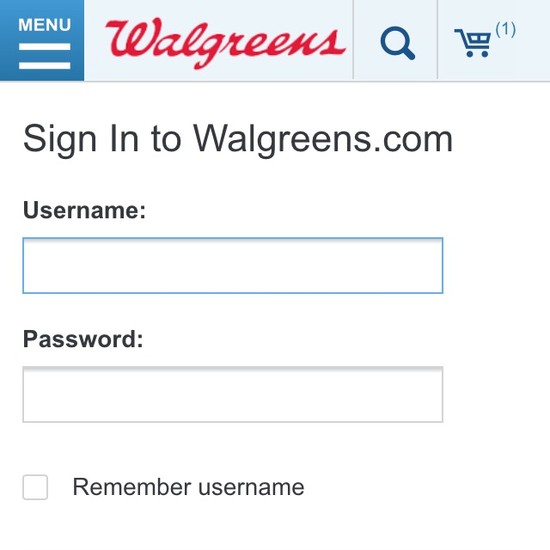The image size is (550, 550).
Task: Click the magnifying glass search icon
Action: pyautogui.click(x=398, y=43)
